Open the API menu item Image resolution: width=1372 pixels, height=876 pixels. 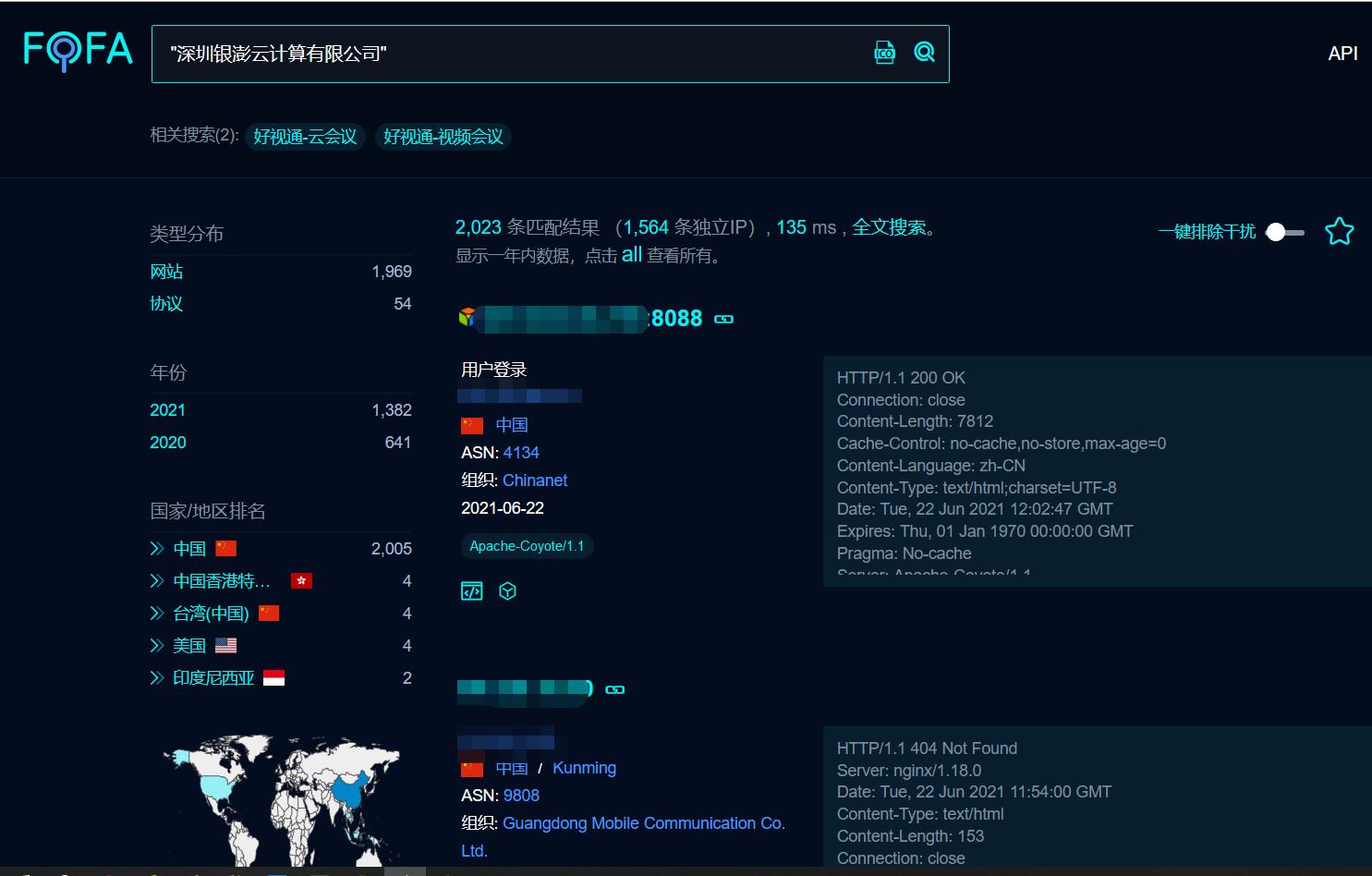[x=1342, y=54]
